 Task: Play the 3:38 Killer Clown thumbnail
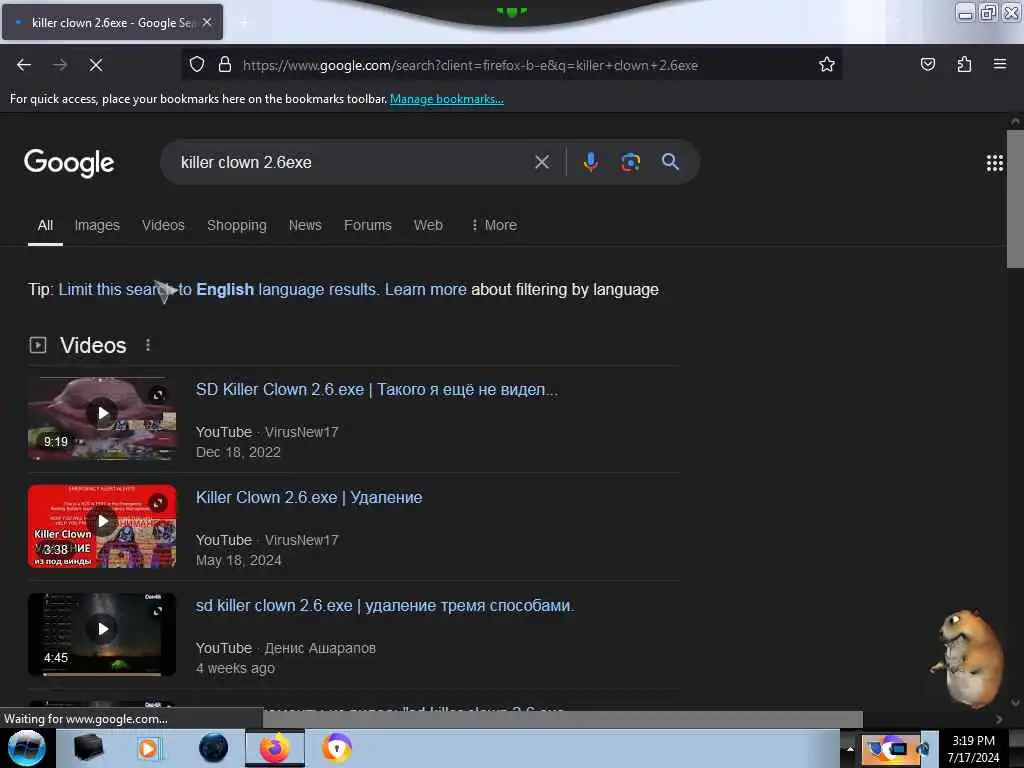click(x=102, y=526)
